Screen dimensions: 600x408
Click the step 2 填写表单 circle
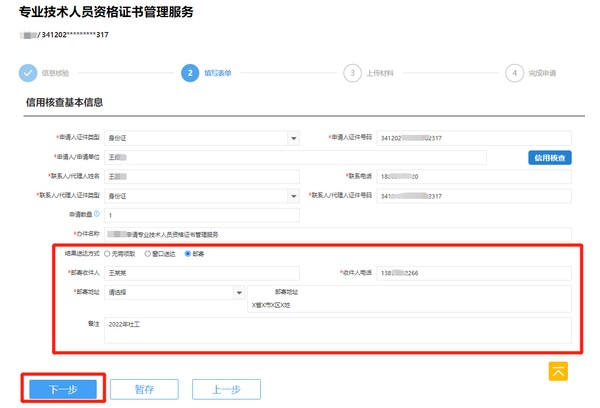click(x=190, y=73)
